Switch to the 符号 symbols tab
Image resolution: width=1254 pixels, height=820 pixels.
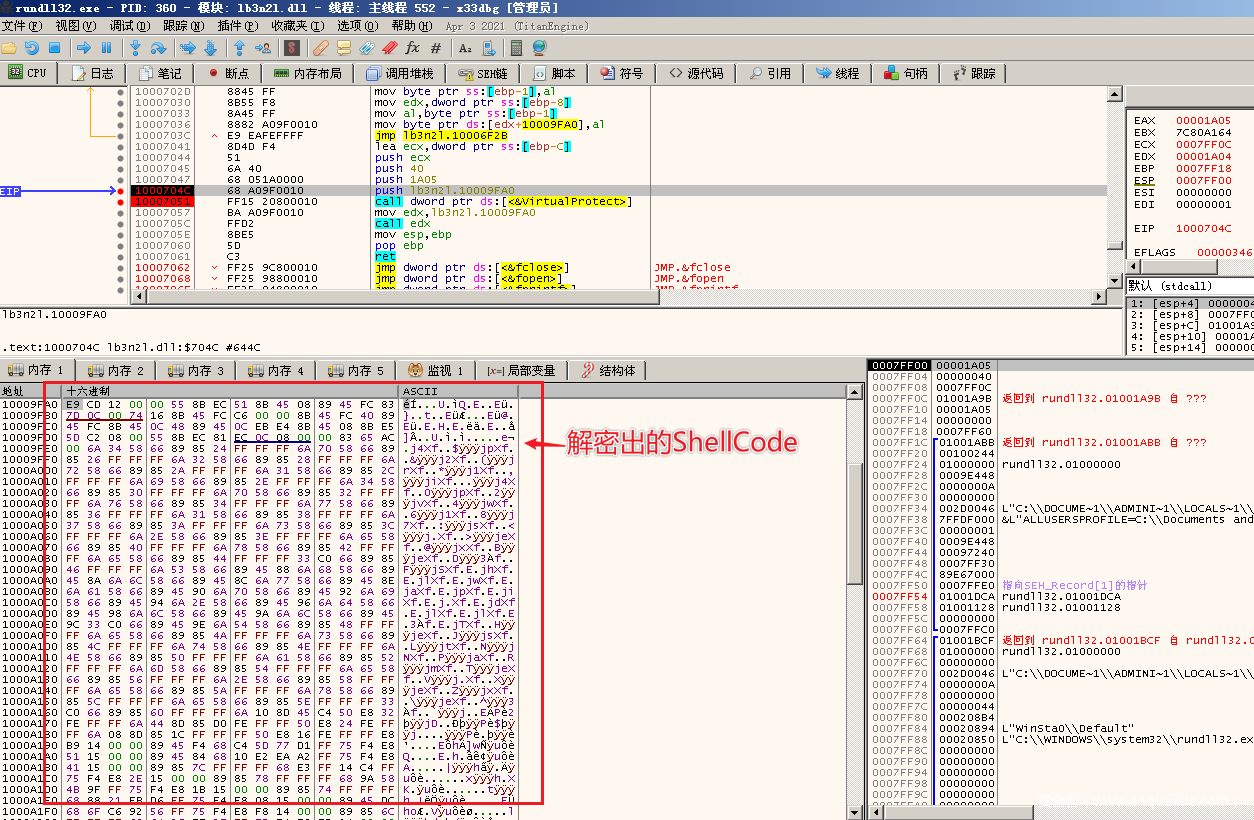(x=621, y=73)
